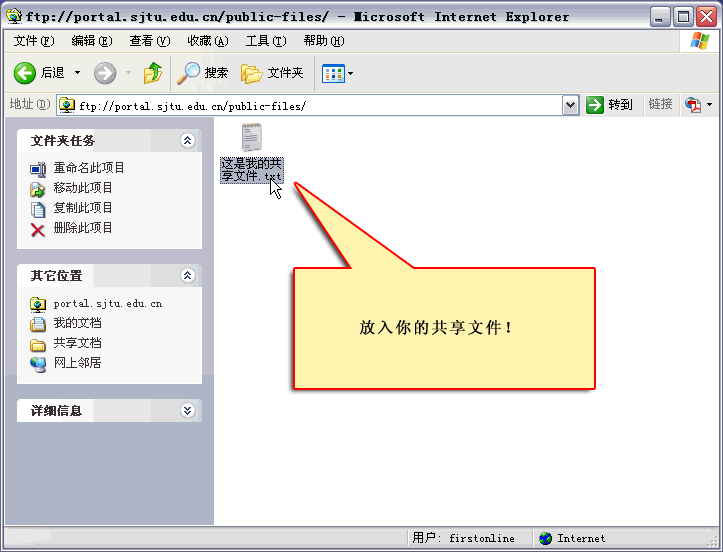Open the 收藏(A) menu
Image resolution: width=723 pixels, height=552 pixels.
(208, 41)
